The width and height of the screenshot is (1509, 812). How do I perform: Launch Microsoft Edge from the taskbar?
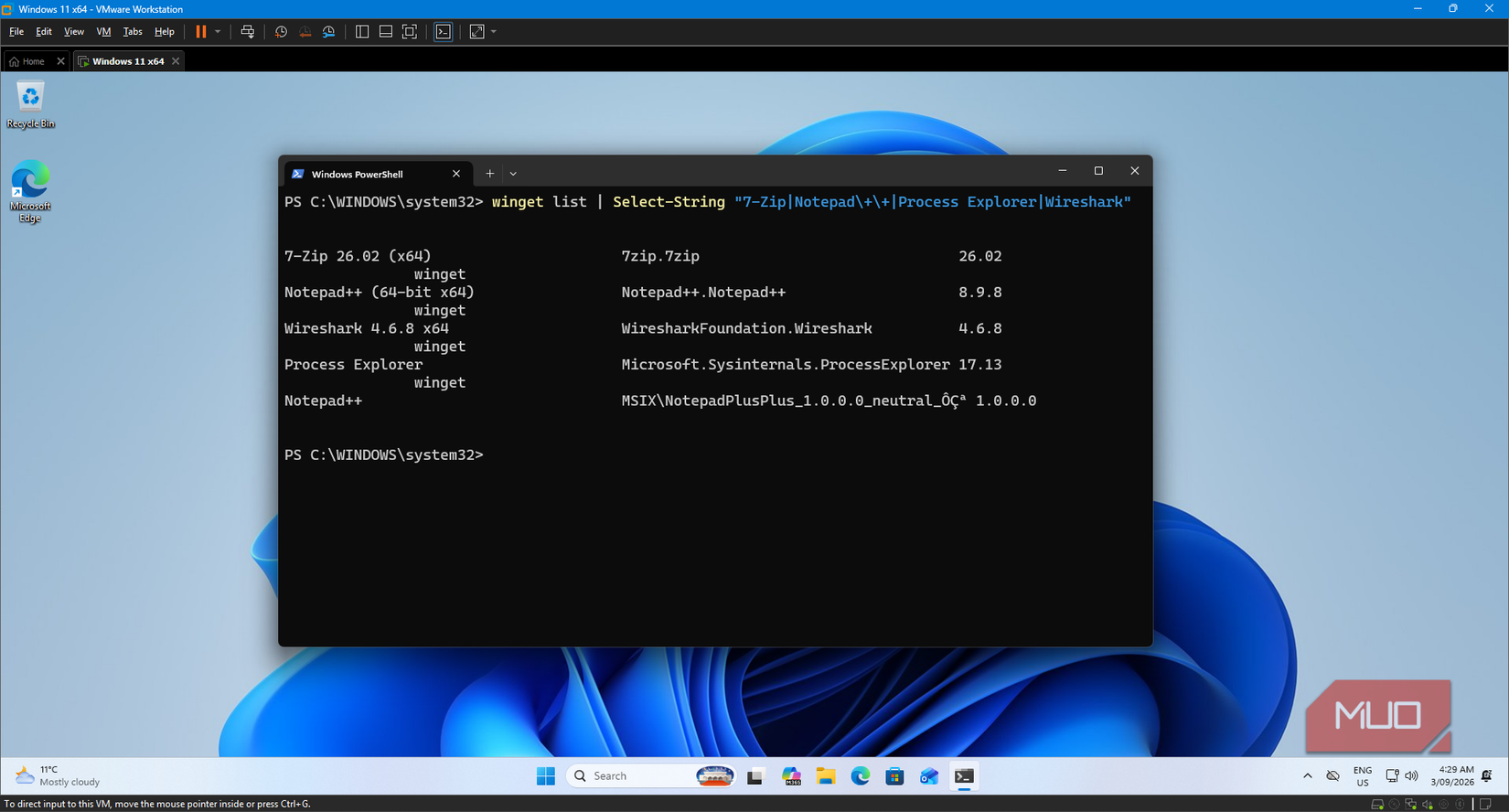861,776
